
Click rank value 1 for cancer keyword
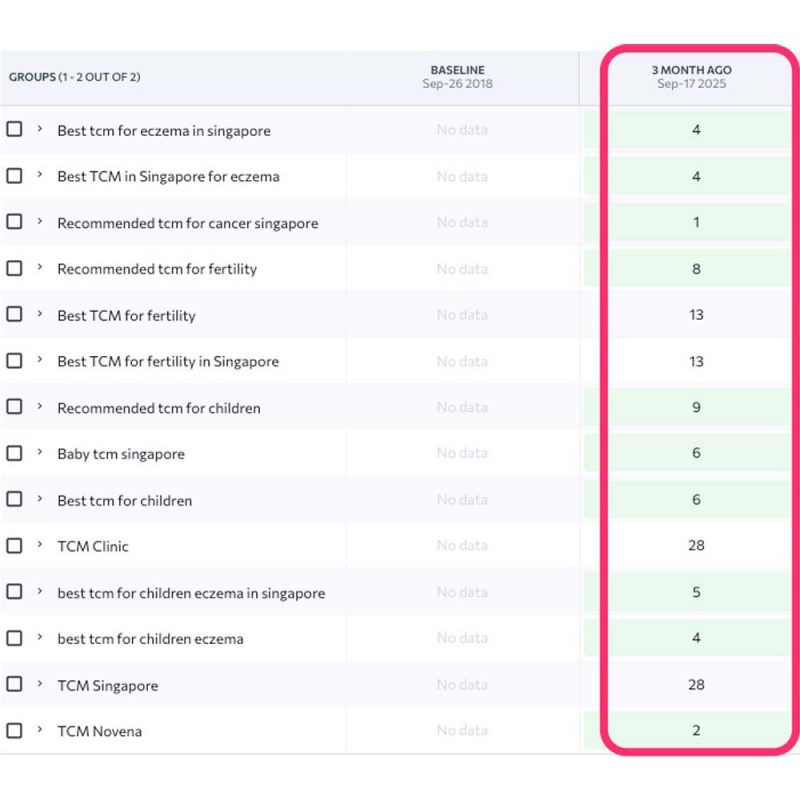pyautogui.click(x=696, y=223)
